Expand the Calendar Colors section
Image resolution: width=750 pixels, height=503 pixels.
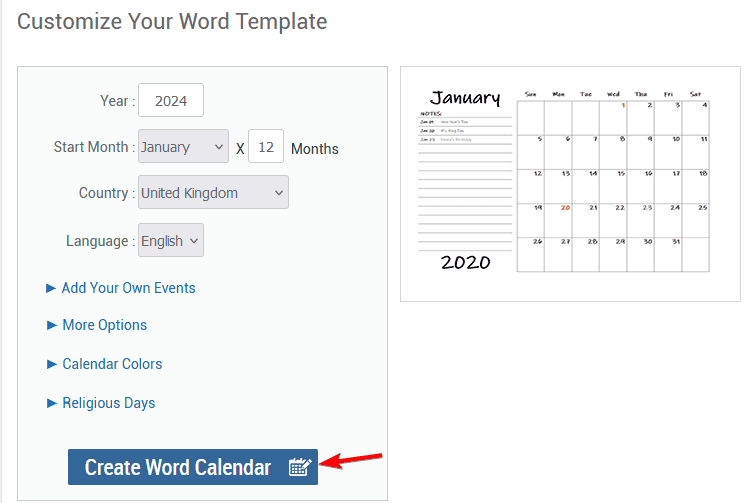pos(112,364)
